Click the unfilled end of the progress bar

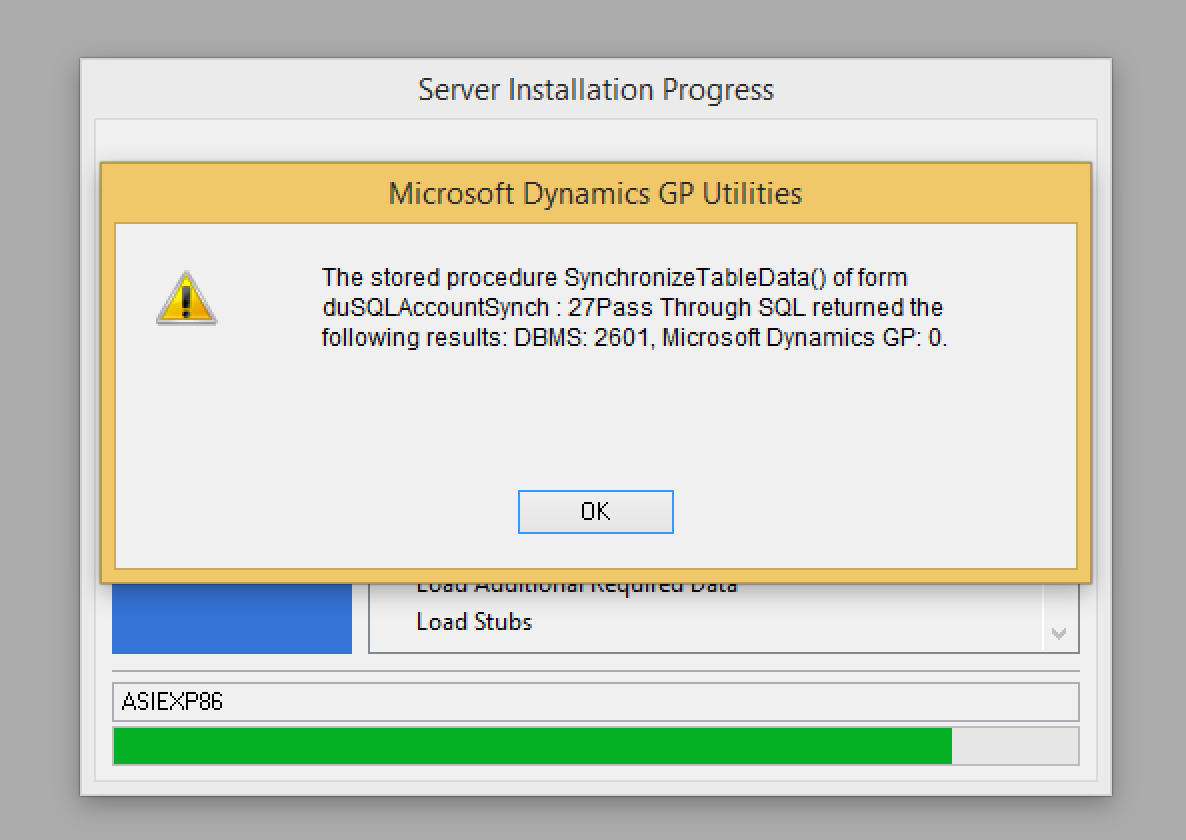coord(1014,746)
